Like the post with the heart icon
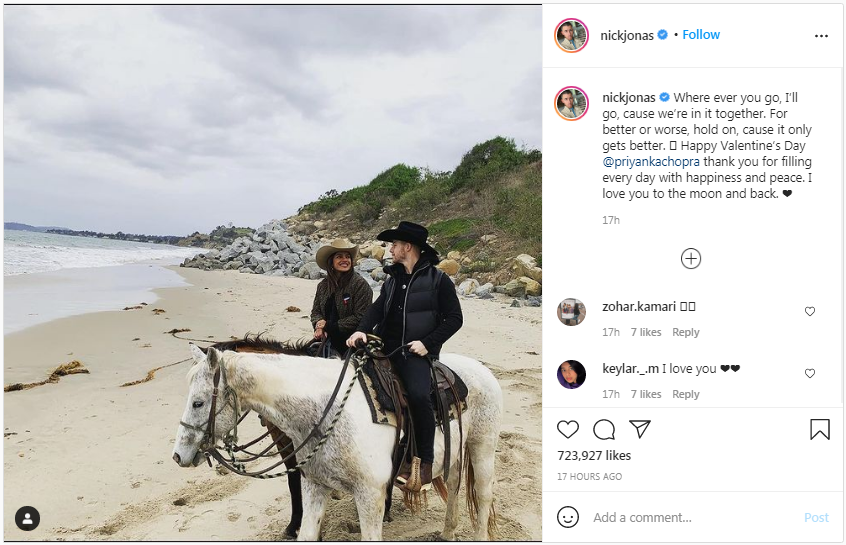Screen dimensions: 846x545 click(568, 430)
